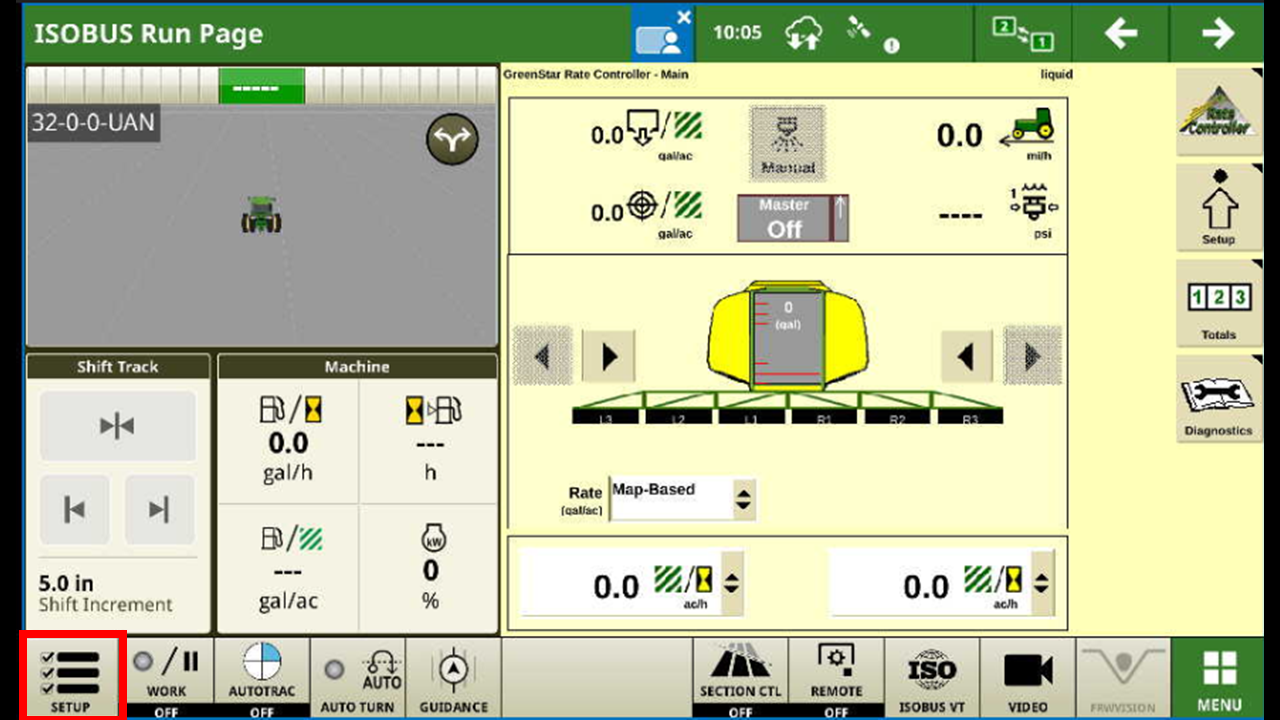
Task: Toggle AutoTrac on or off
Action: coord(262,677)
